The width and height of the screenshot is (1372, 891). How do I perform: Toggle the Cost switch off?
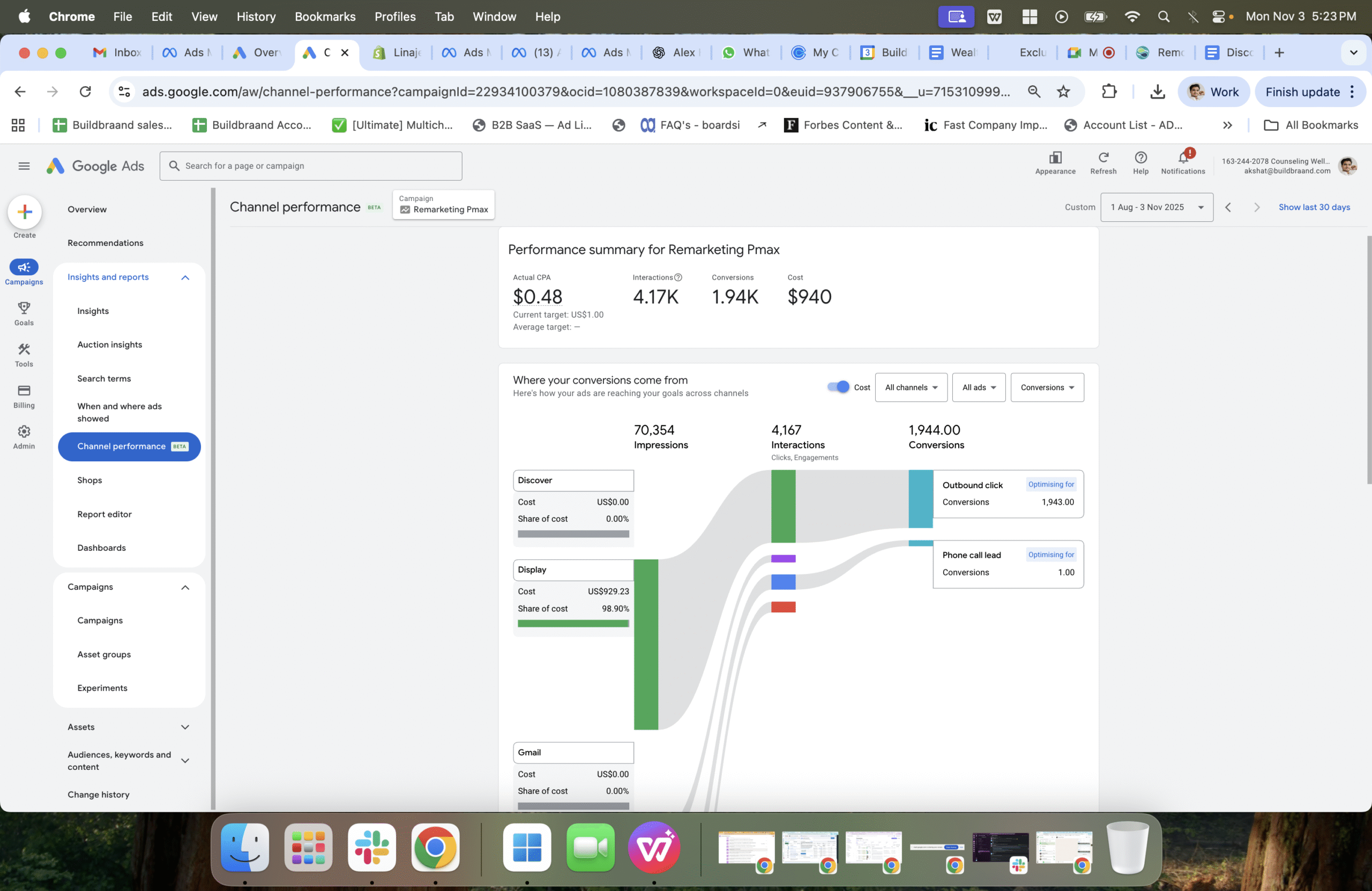click(x=838, y=387)
